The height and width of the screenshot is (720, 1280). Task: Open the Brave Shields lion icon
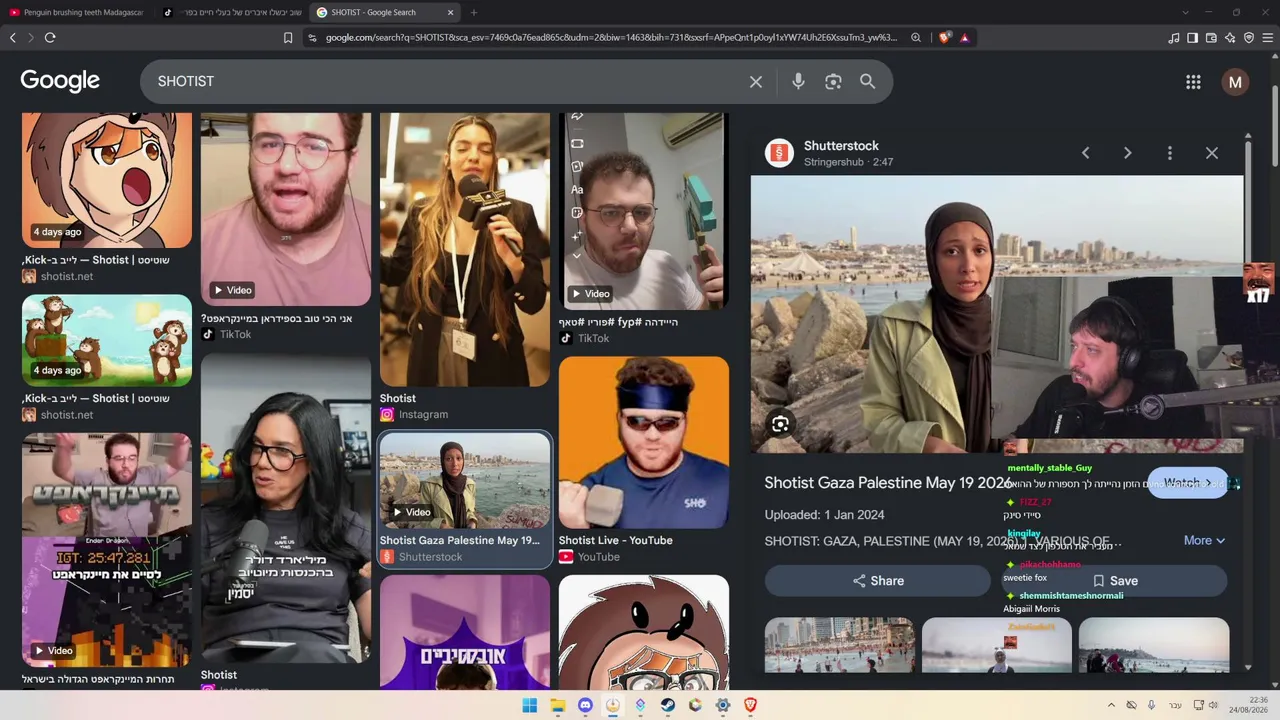pyautogui.click(x=945, y=38)
